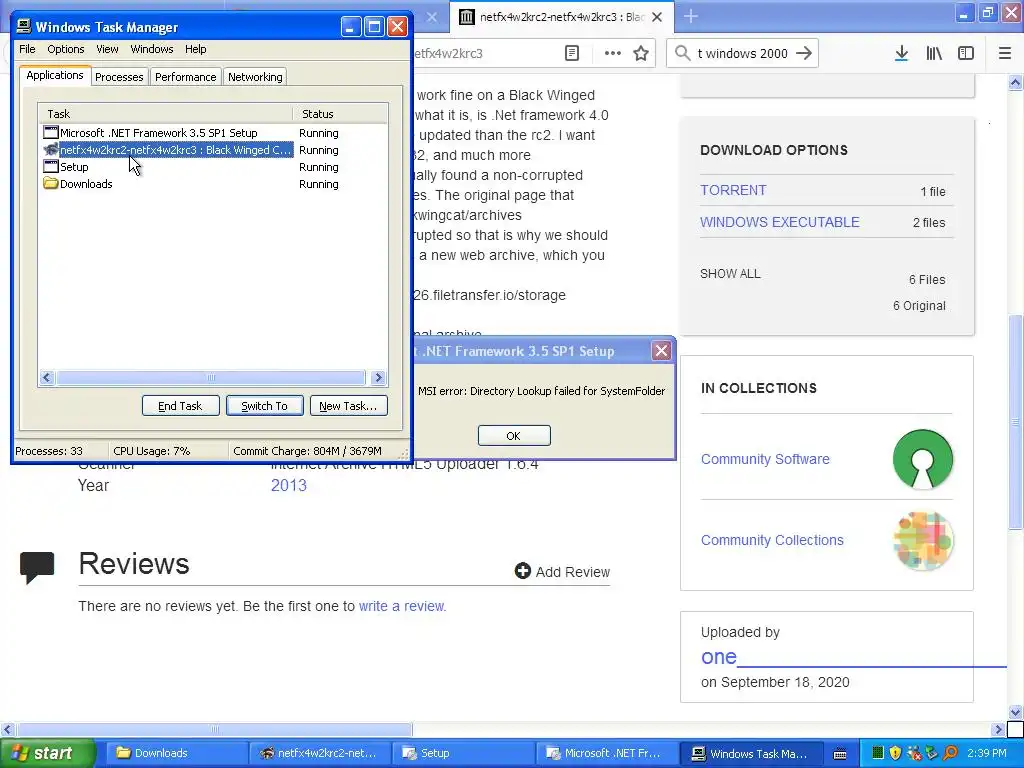This screenshot has height=768, width=1024.
Task: Click the Add Review plus icon
Action: click(522, 571)
